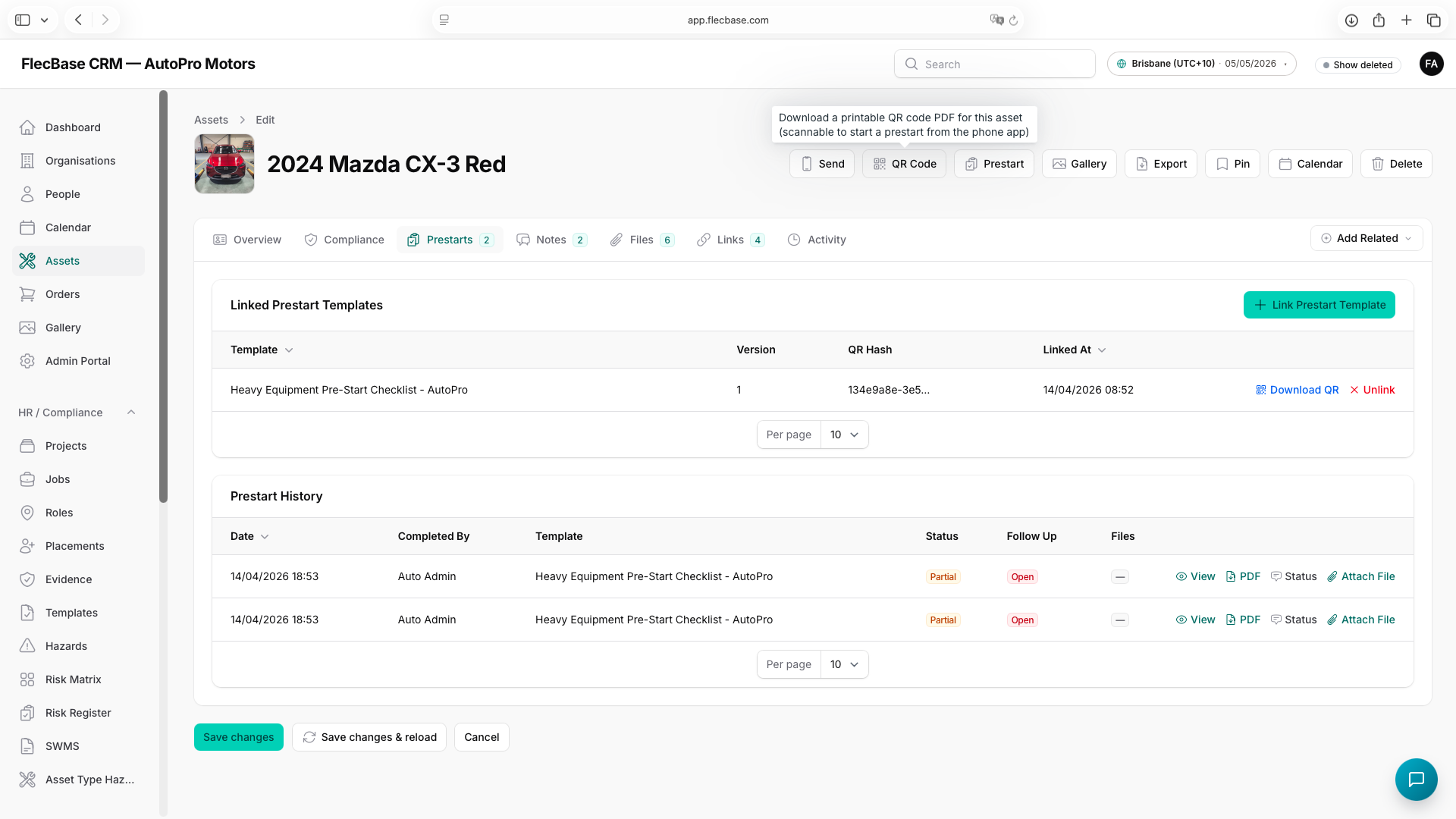Click Save changes & reload
Image resolution: width=1456 pixels, height=819 pixels.
(x=369, y=737)
